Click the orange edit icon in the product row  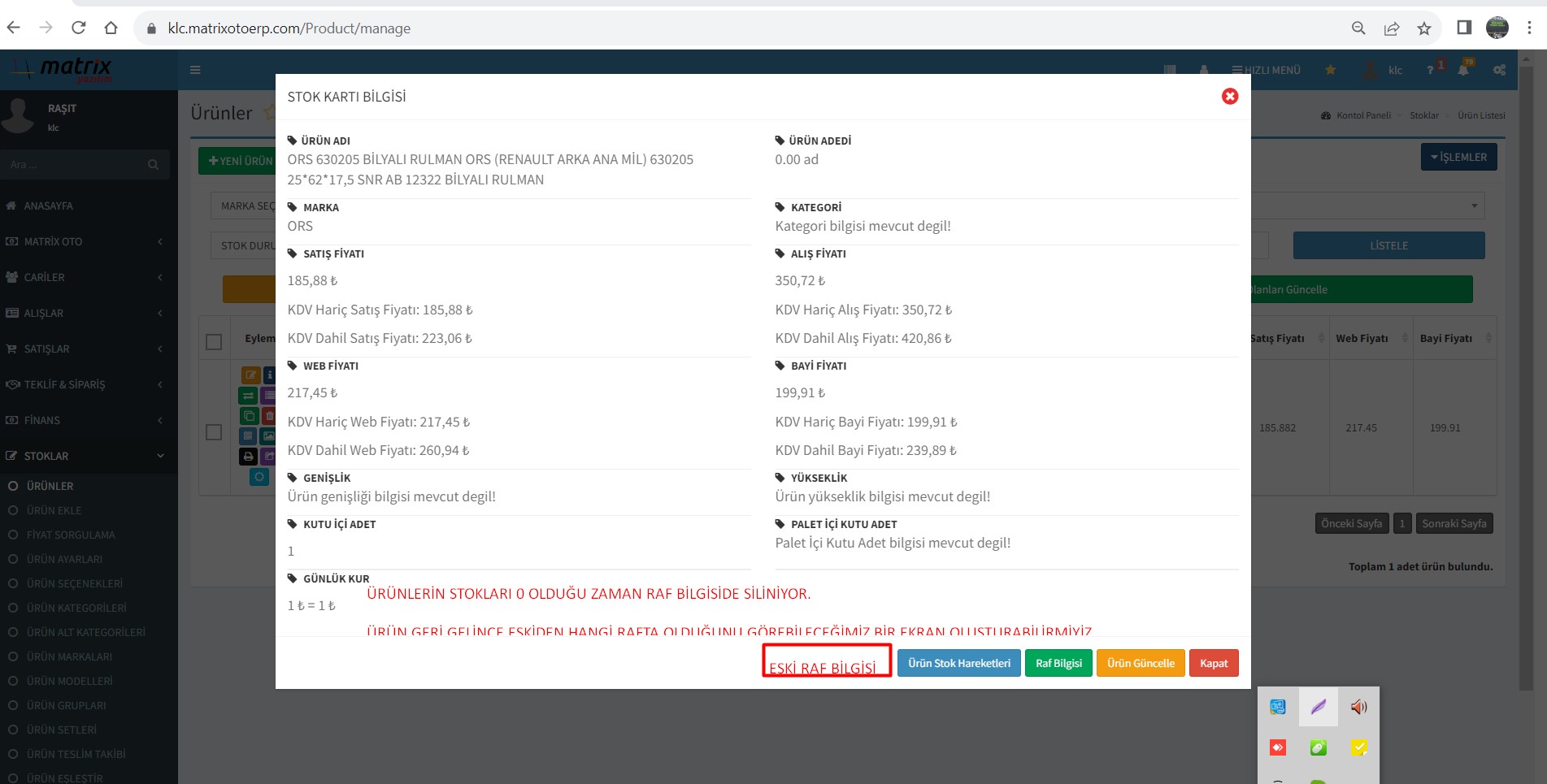point(250,375)
